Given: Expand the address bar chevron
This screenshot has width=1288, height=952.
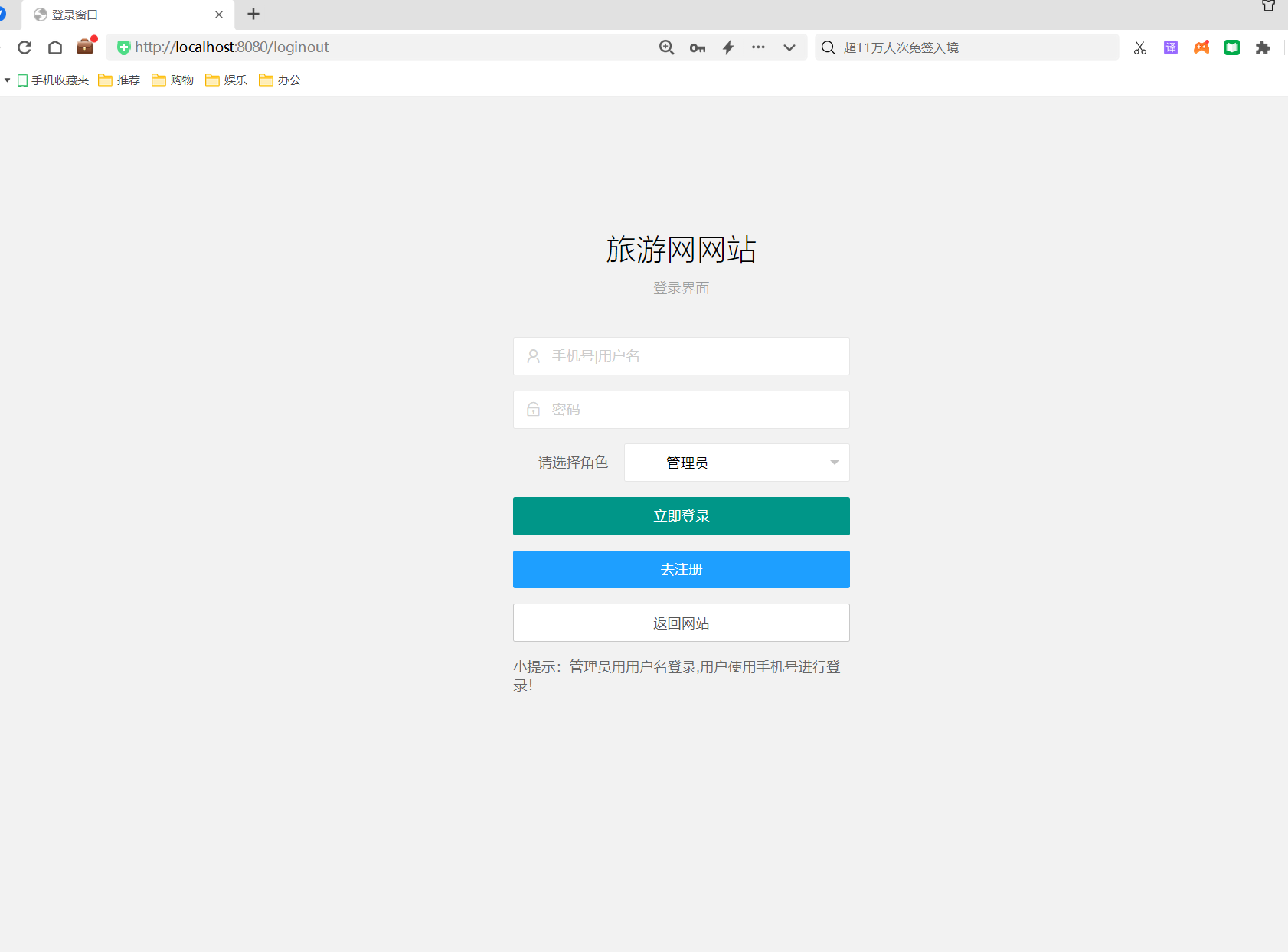Looking at the screenshot, I should coord(789,47).
